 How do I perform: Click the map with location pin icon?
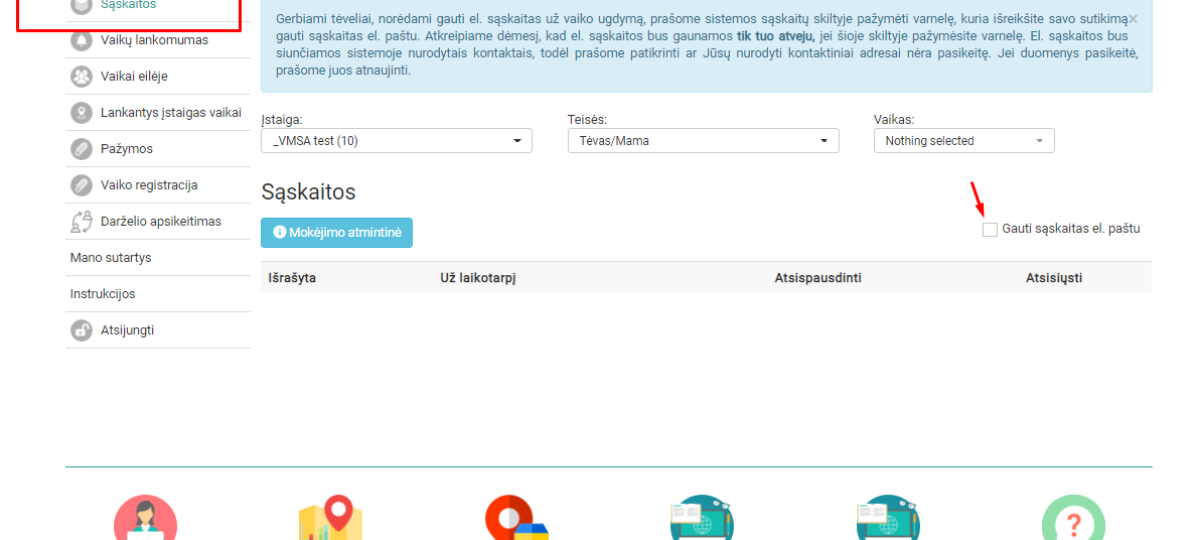tap(331, 518)
